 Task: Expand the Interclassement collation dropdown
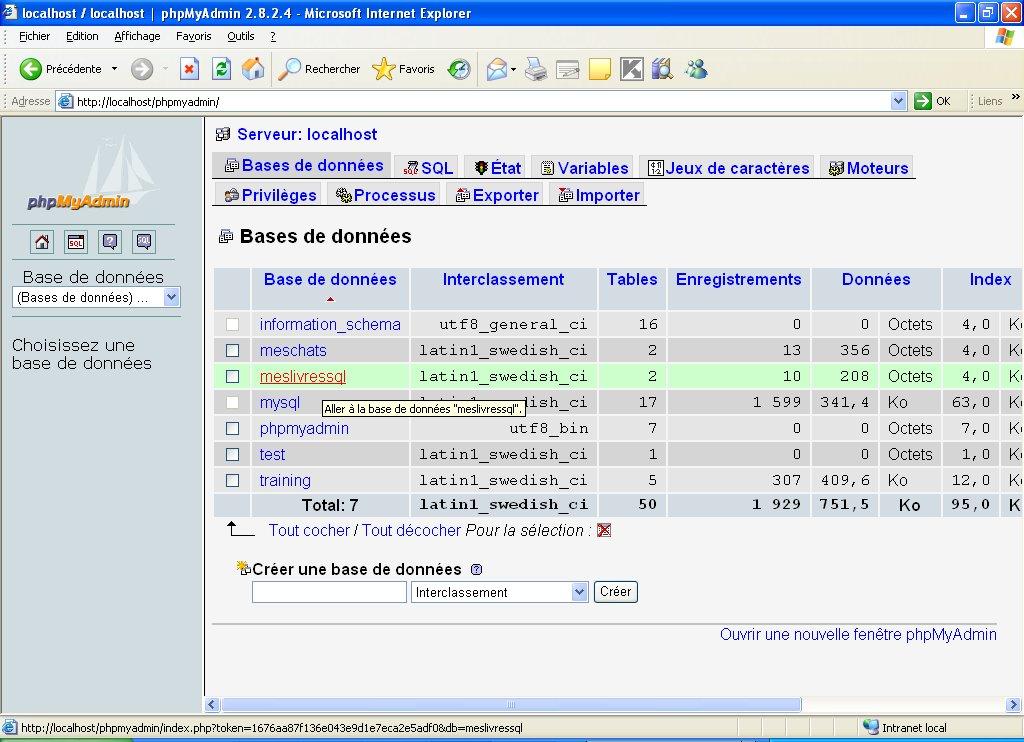pos(579,592)
